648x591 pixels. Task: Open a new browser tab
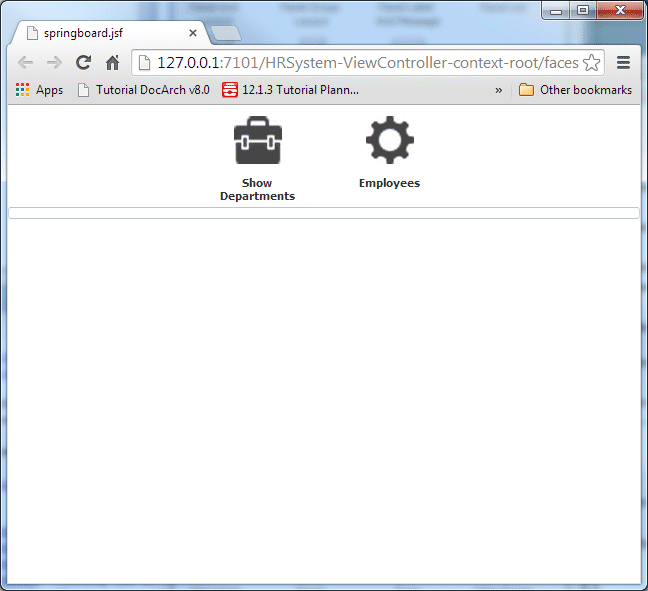tap(226, 33)
